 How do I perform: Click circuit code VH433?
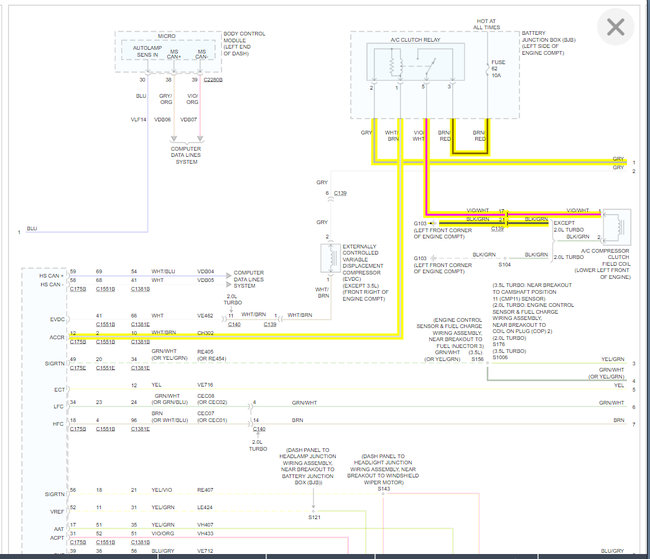click(x=205, y=534)
